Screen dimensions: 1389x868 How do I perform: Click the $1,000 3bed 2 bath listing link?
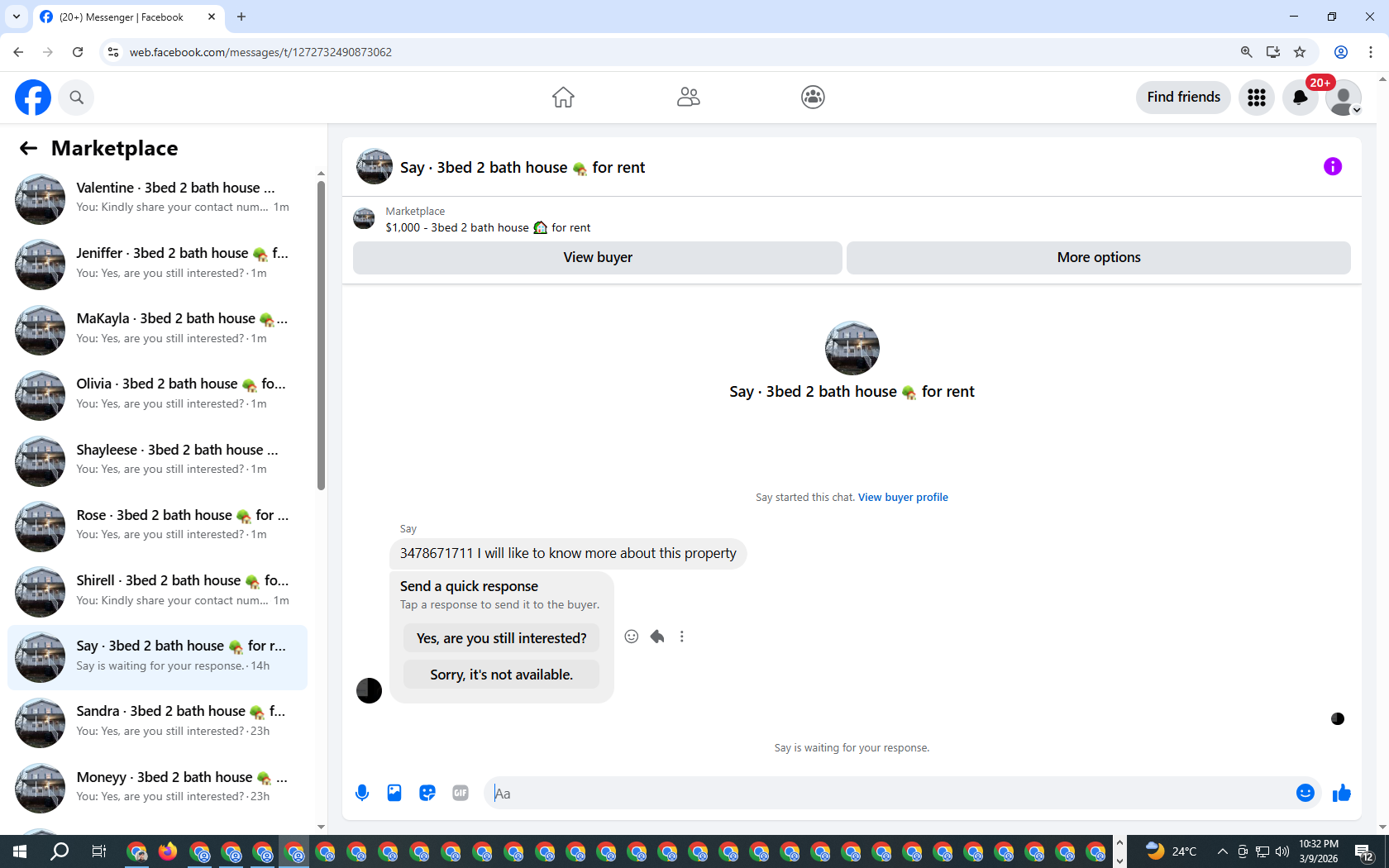[x=488, y=227]
